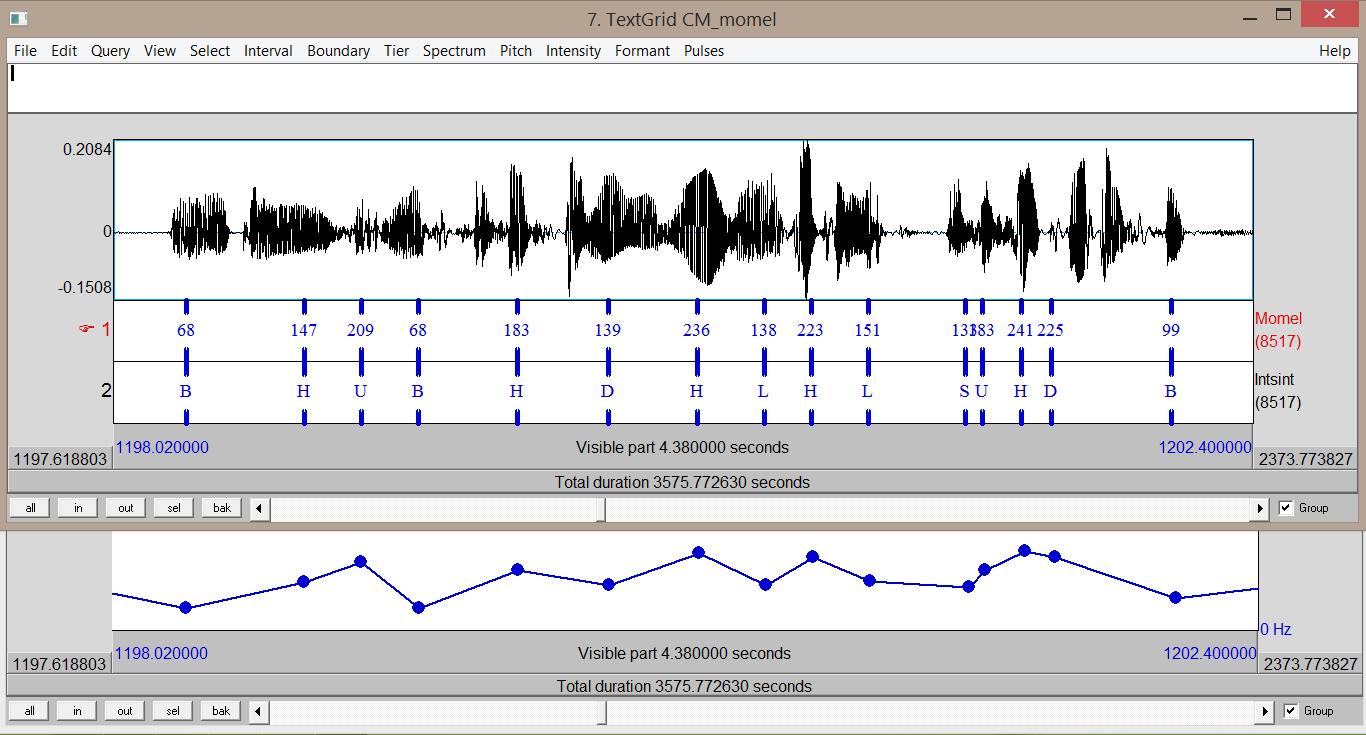Viewport: 1366px width, 735px height.
Task: Toggle the Group checkbox in TextGrid window
Action: (1286, 508)
